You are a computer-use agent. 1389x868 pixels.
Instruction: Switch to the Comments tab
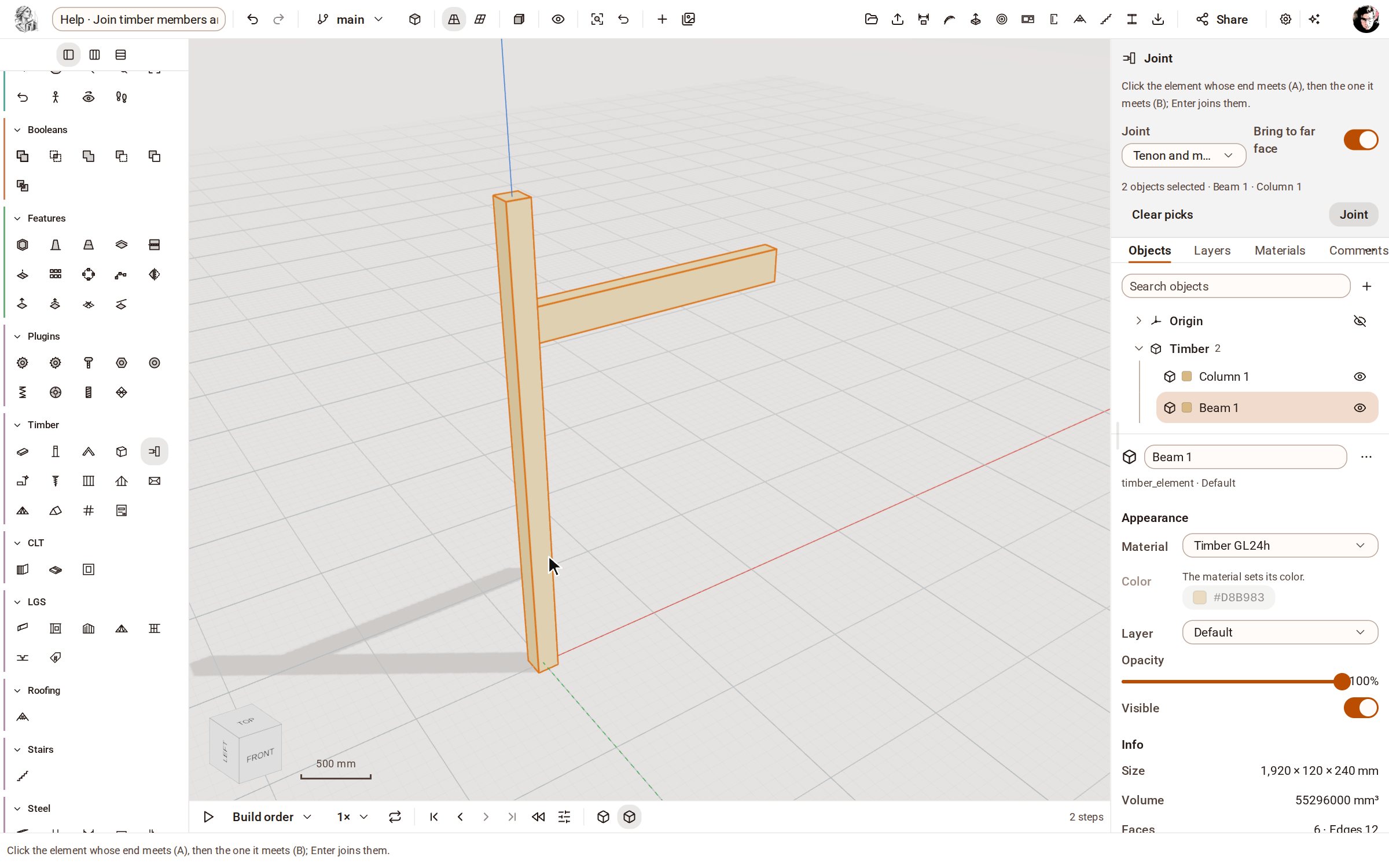1358,251
